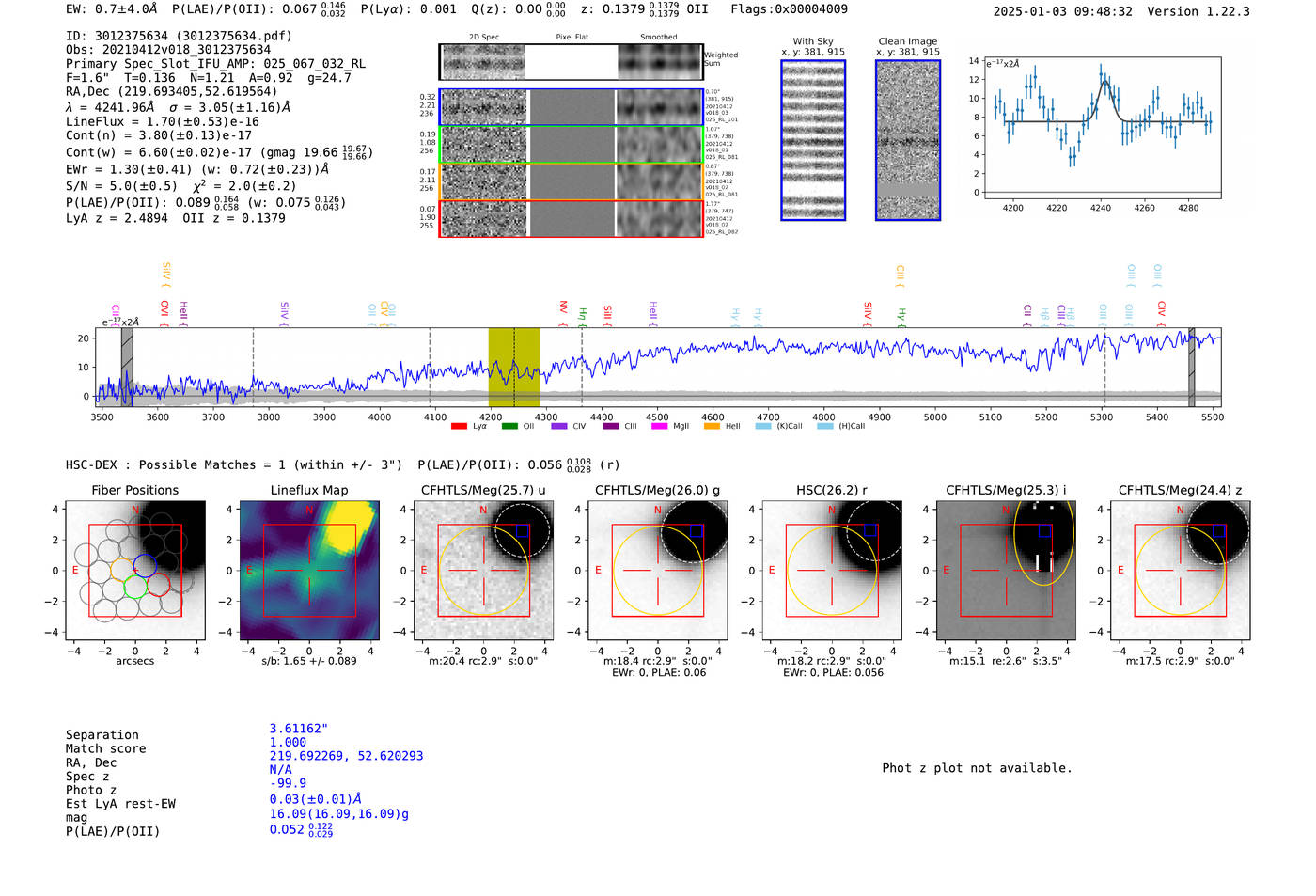Click the magenta MgII legend swatch
Screen dimensions: 1316x896
coord(659,426)
